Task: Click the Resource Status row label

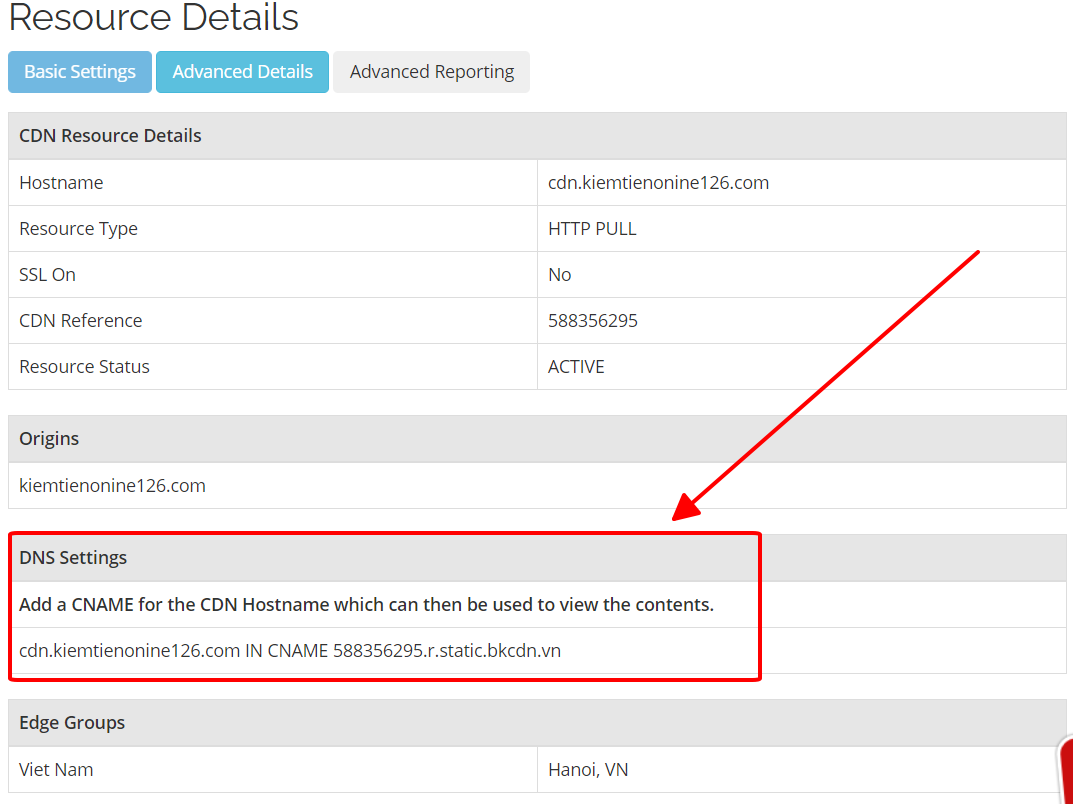Action: [x=84, y=367]
